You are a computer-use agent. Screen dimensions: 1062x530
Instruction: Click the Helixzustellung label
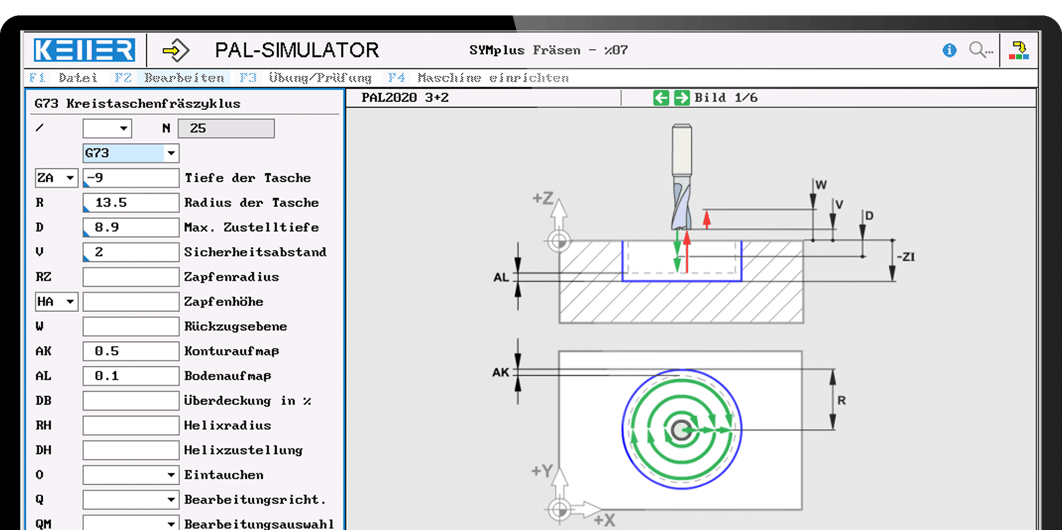243,450
